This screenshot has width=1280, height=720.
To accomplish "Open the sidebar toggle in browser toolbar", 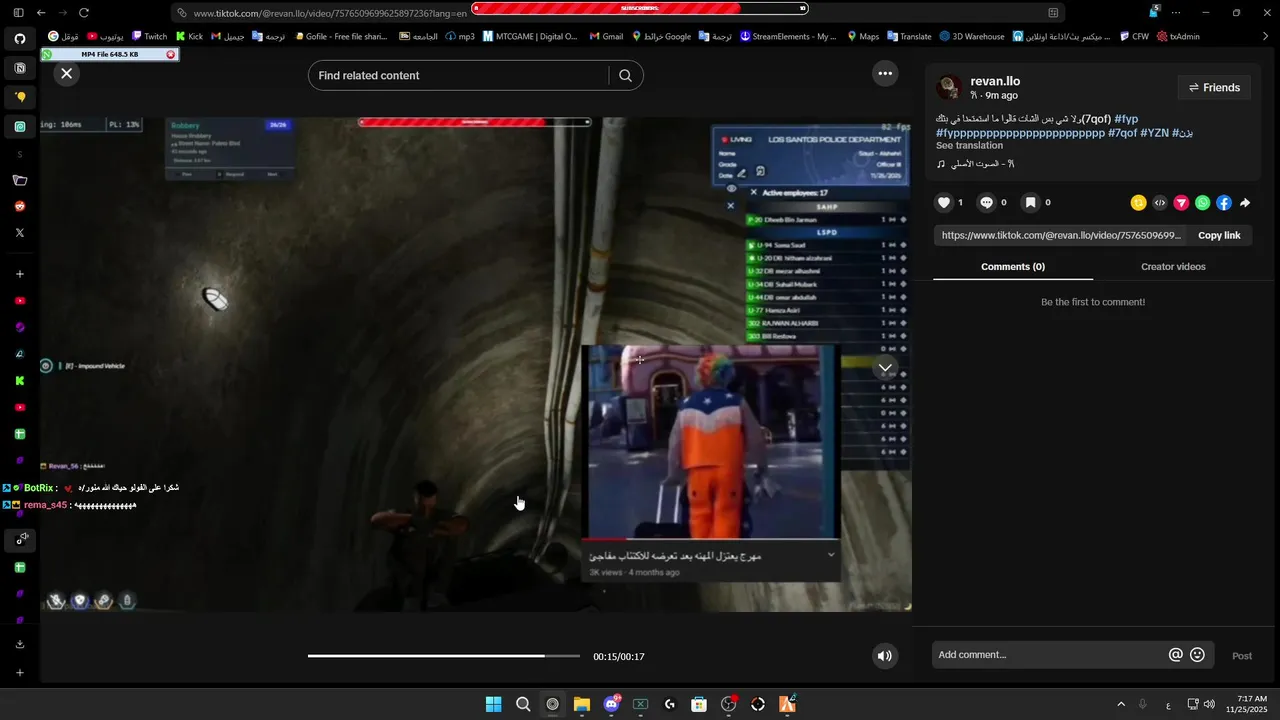I will [18, 13].
